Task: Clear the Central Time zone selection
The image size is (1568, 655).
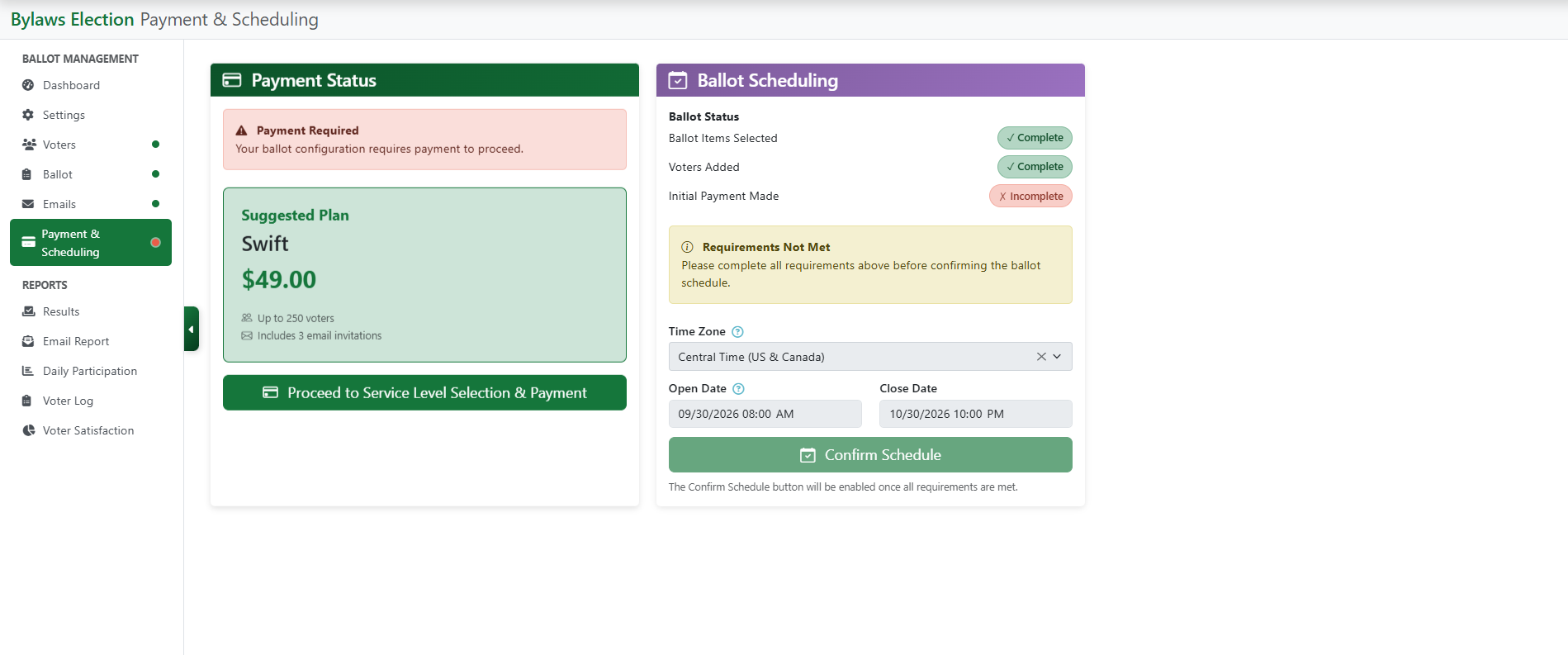Action: pos(1041,357)
